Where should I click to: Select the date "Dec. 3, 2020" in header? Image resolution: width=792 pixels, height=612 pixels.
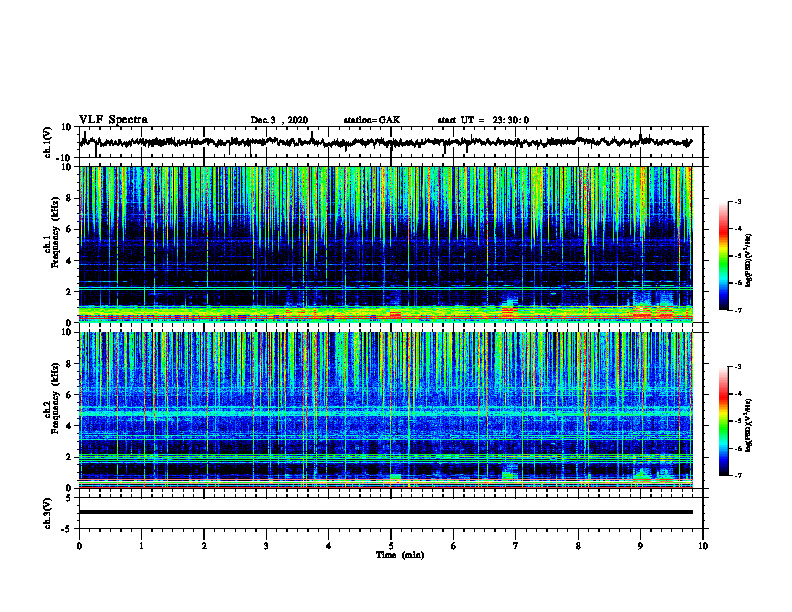(x=279, y=120)
